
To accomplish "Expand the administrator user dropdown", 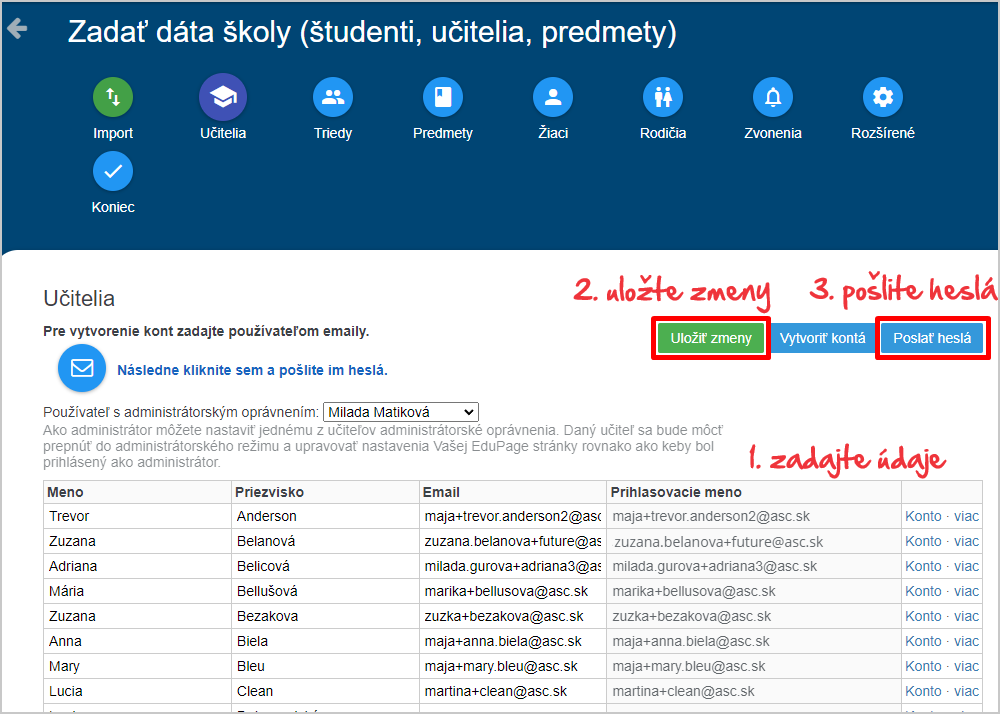I will pos(401,412).
